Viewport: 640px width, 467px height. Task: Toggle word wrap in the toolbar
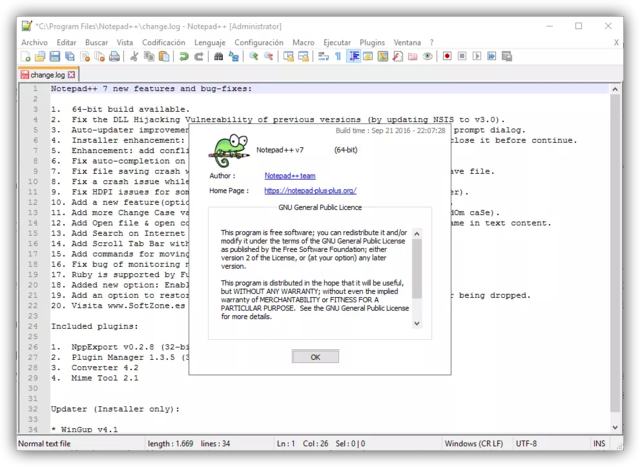pyautogui.click(x=323, y=56)
